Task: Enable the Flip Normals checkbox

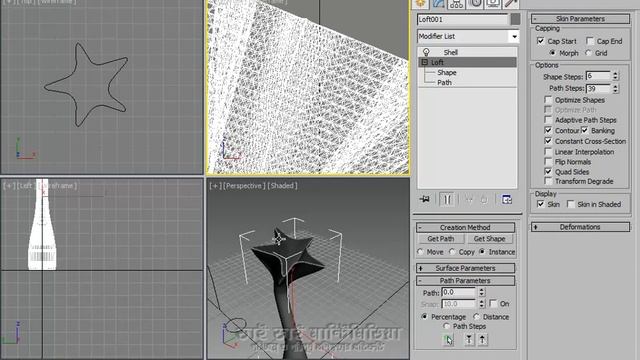Action: pos(548,162)
